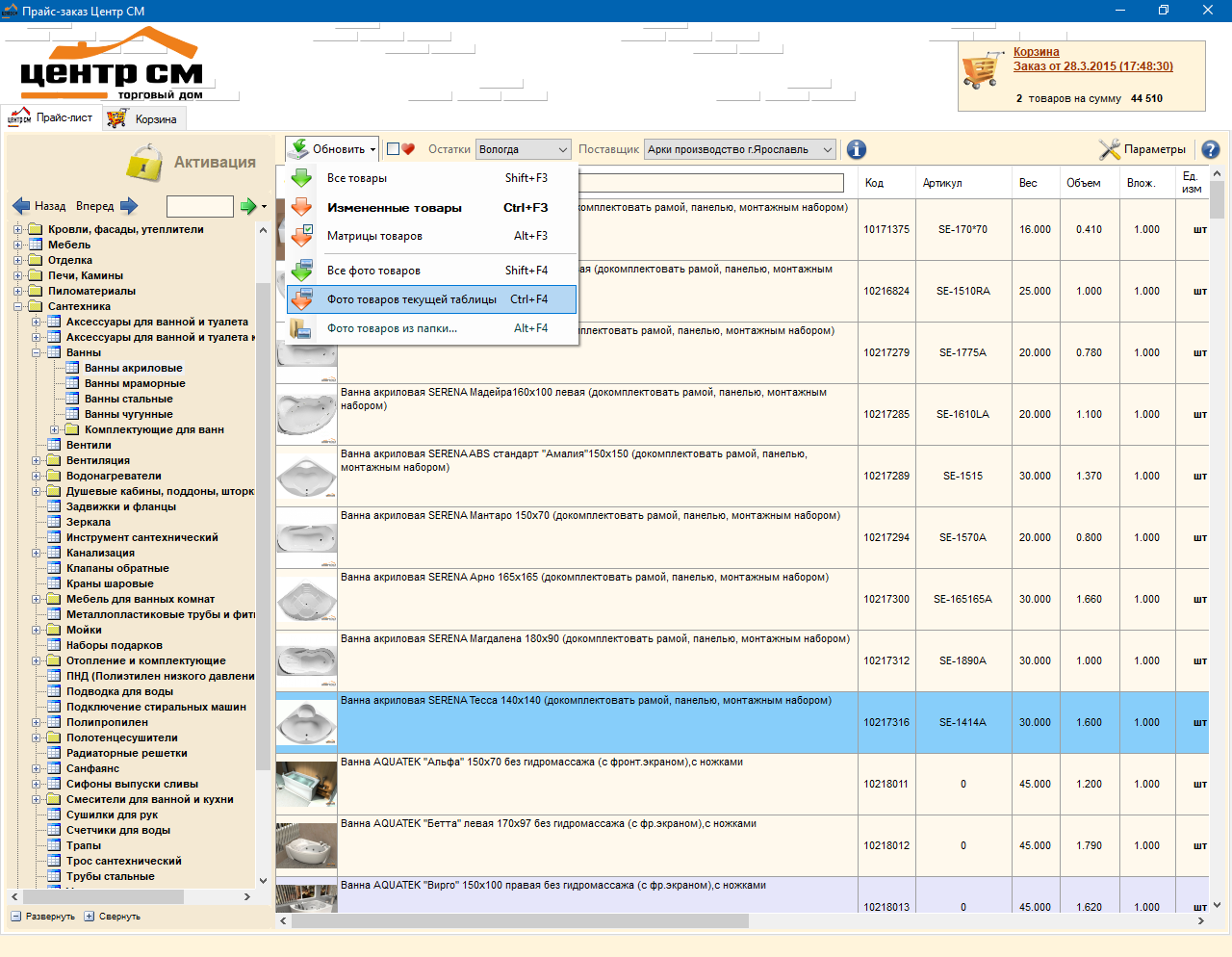Open the help question mark icon

coord(1211,149)
